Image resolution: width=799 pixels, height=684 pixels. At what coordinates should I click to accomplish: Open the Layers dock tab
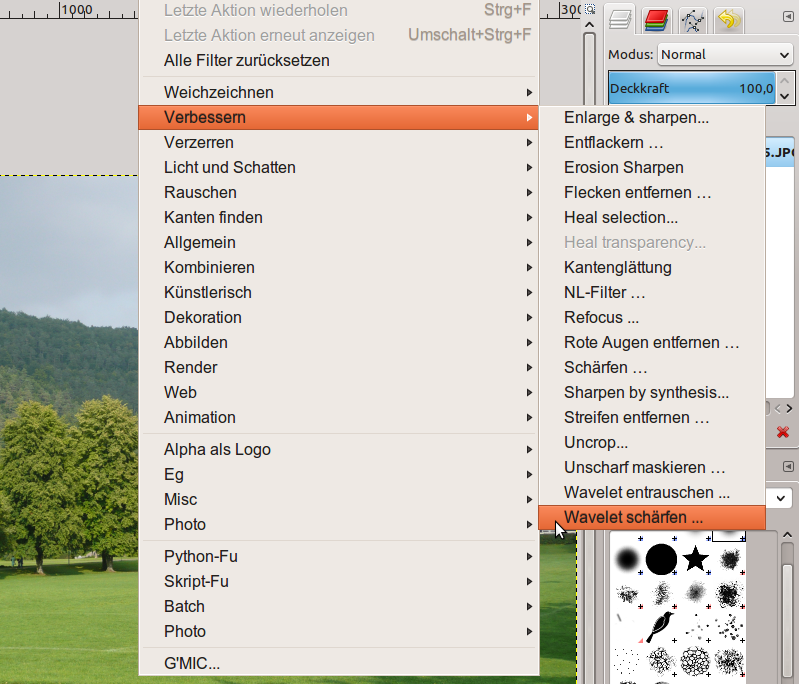pyautogui.click(x=620, y=20)
